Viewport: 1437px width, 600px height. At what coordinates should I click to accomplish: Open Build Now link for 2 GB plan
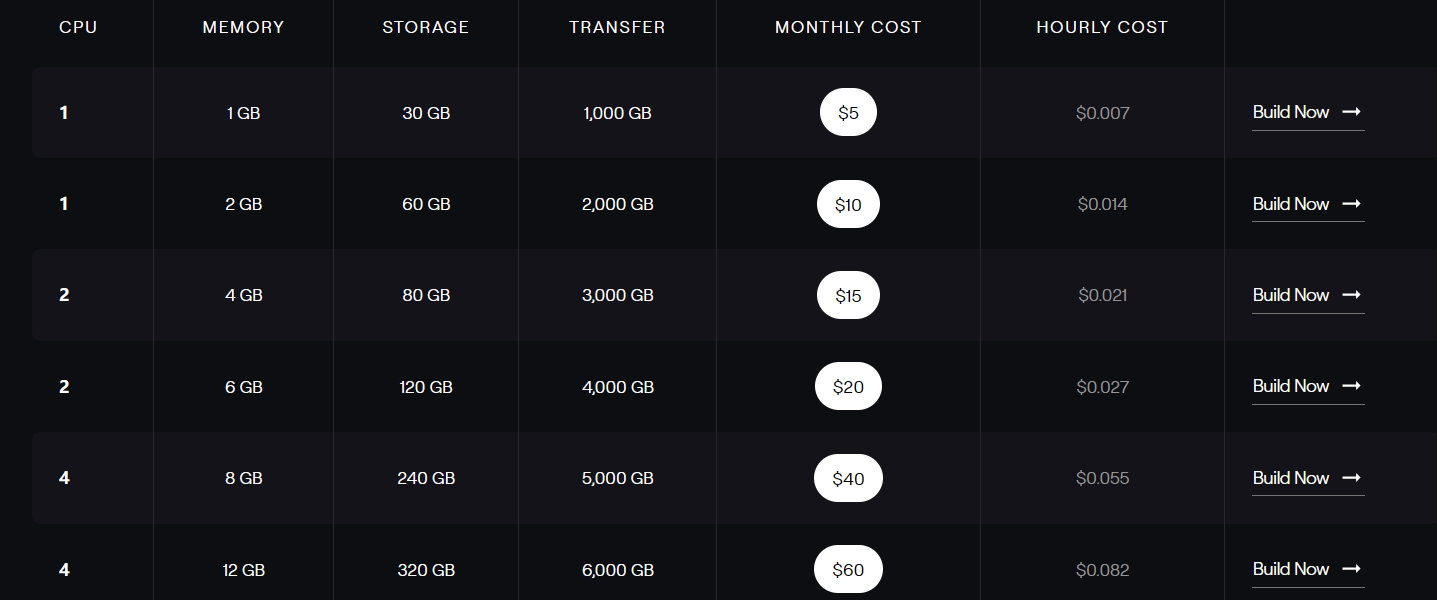(x=1290, y=204)
